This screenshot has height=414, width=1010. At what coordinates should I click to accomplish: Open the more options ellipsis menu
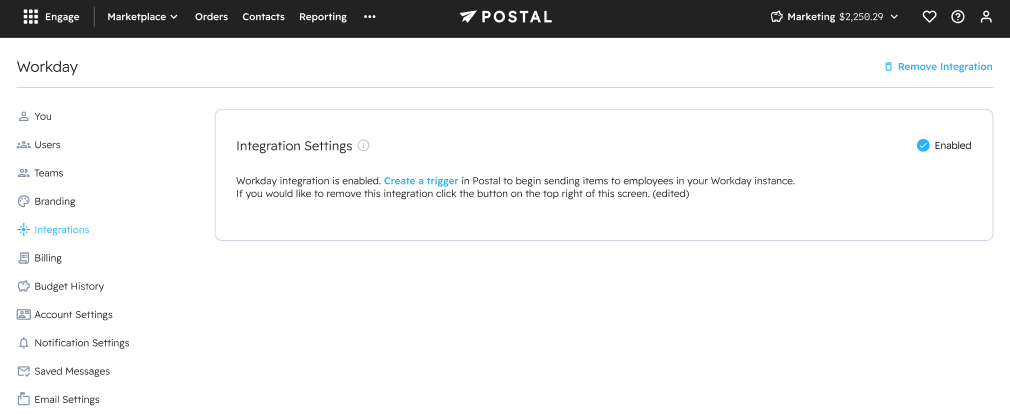click(370, 17)
